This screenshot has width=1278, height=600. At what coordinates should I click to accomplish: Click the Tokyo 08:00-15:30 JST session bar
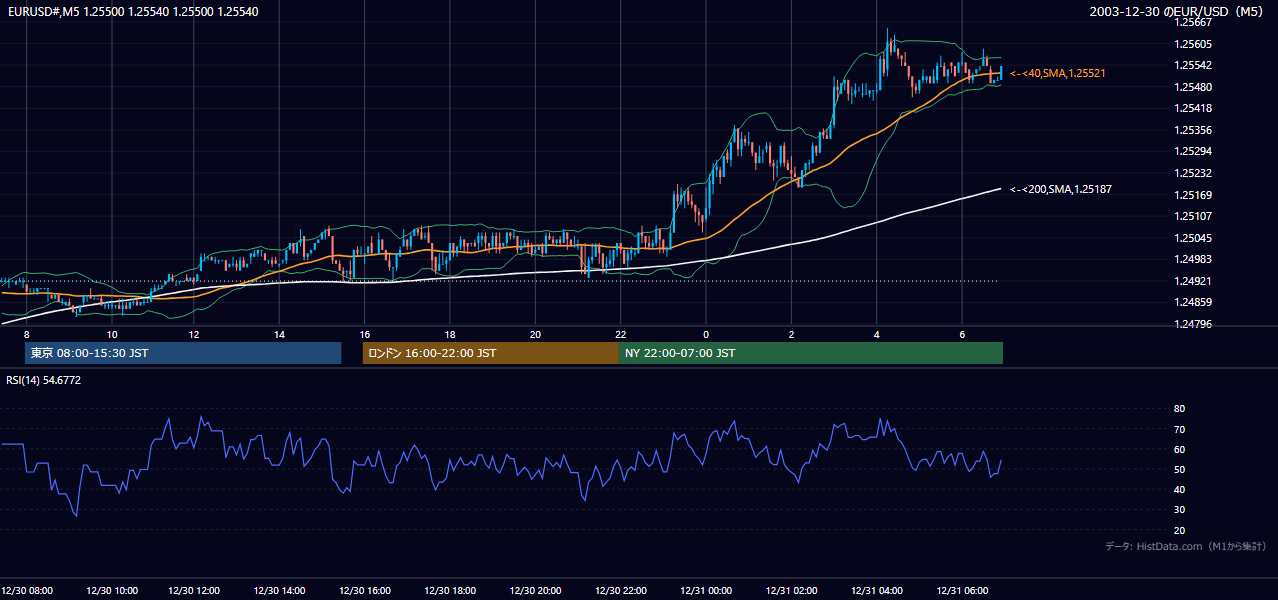tap(183, 353)
